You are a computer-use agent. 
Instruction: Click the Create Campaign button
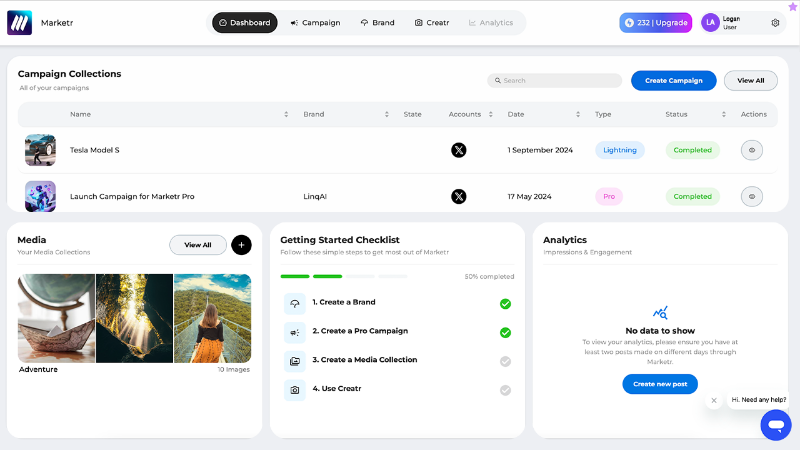tap(673, 81)
